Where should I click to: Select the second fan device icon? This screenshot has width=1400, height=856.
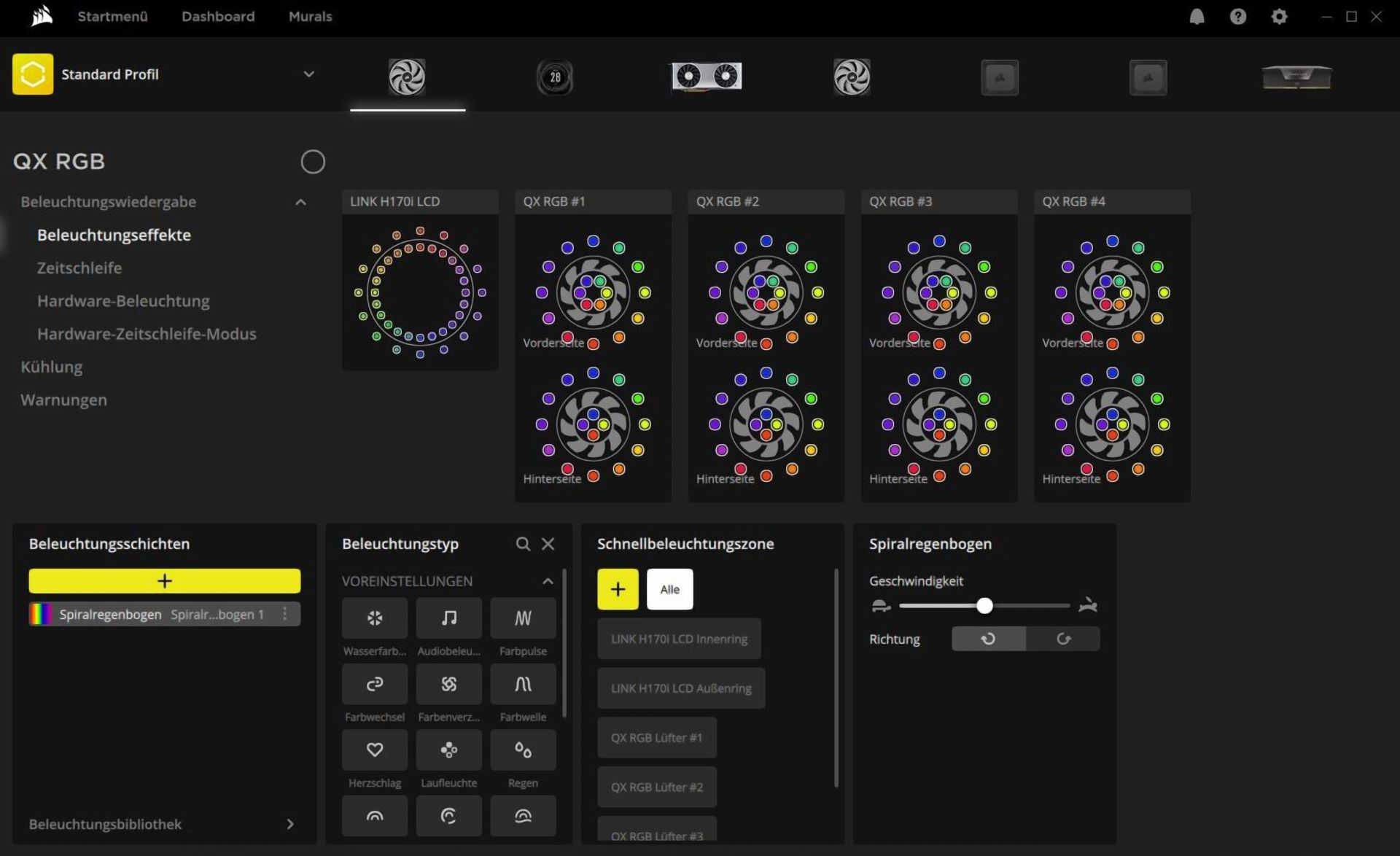852,77
